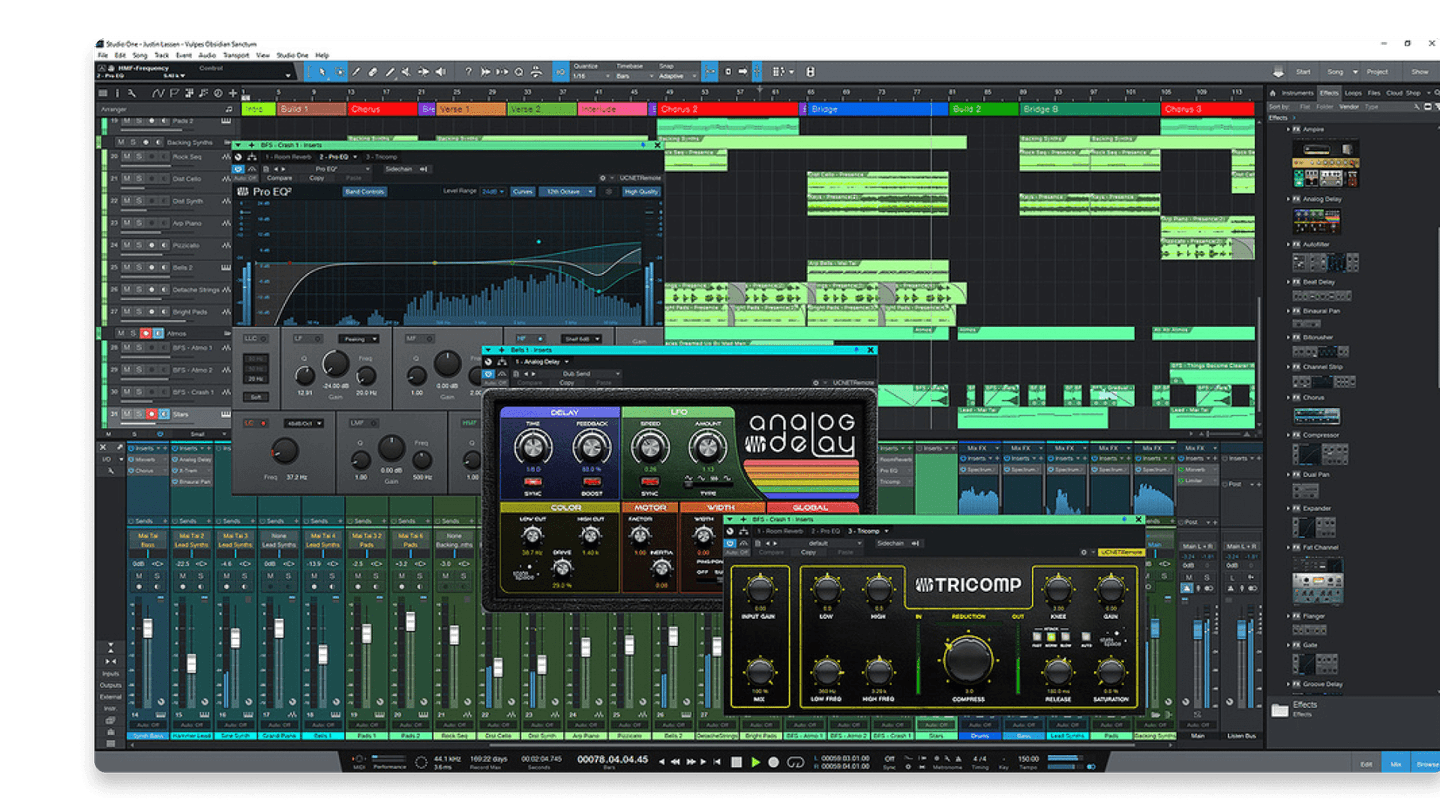Switch to Files browser tab
This screenshot has width=1440, height=810.
(1374, 93)
